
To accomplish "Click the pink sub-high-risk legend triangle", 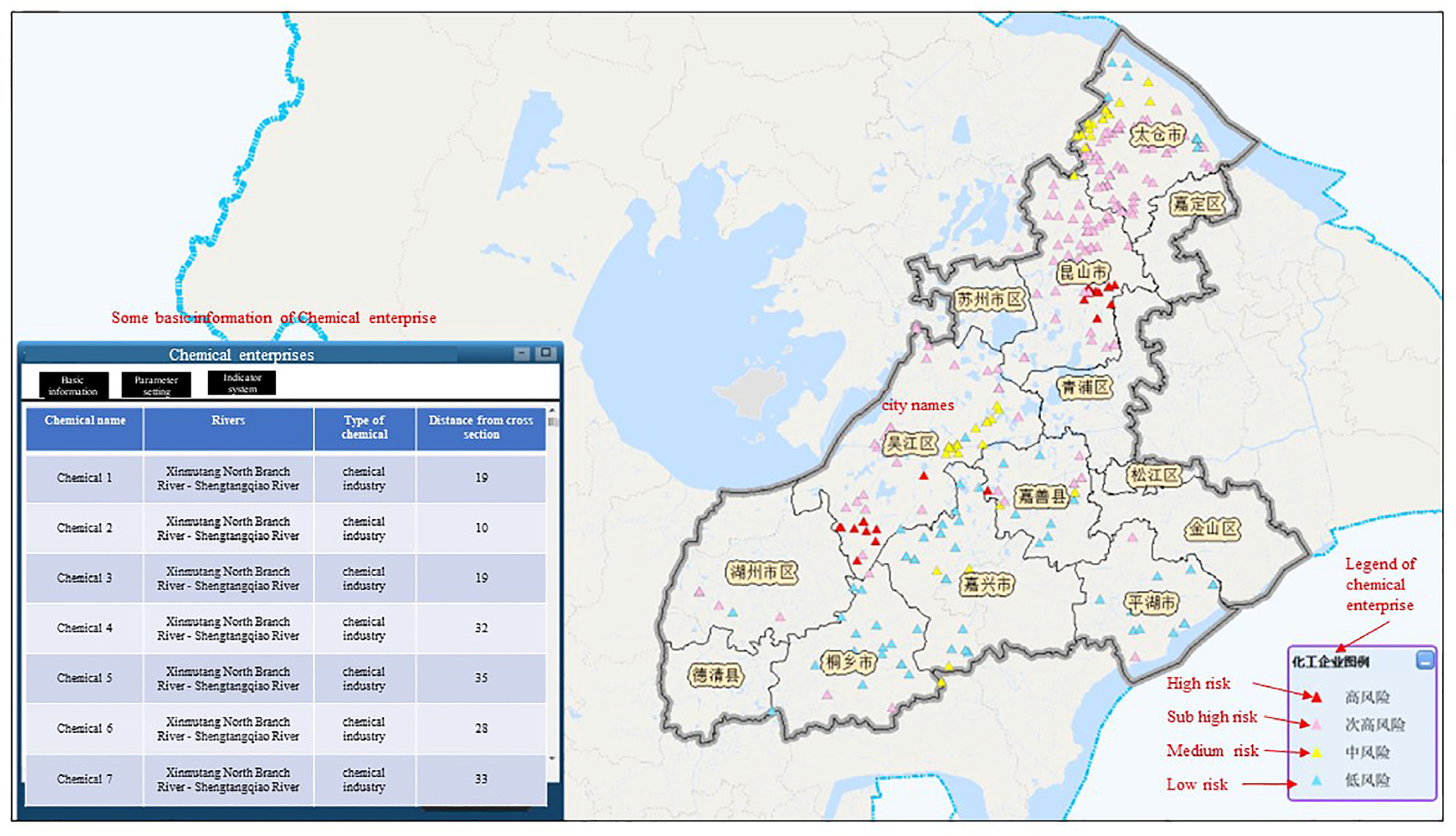I will pos(1316,725).
